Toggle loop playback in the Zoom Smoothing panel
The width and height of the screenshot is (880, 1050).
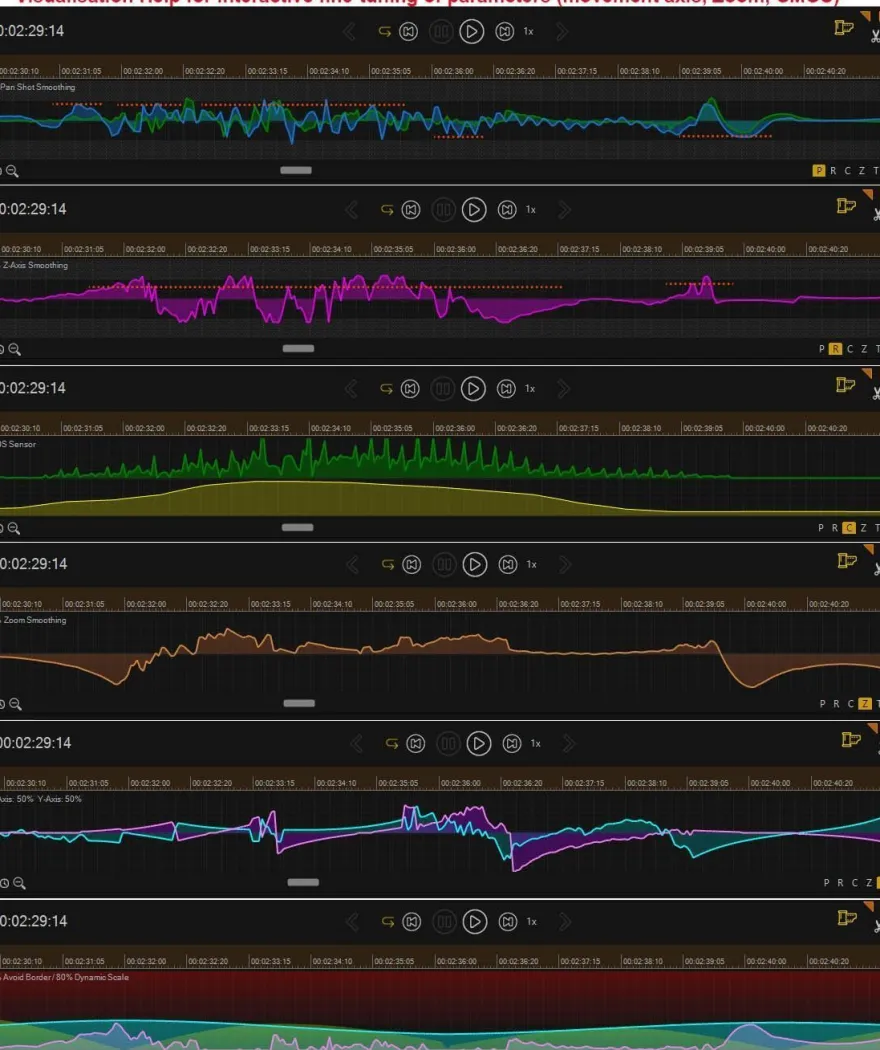click(x=388, y=565)
